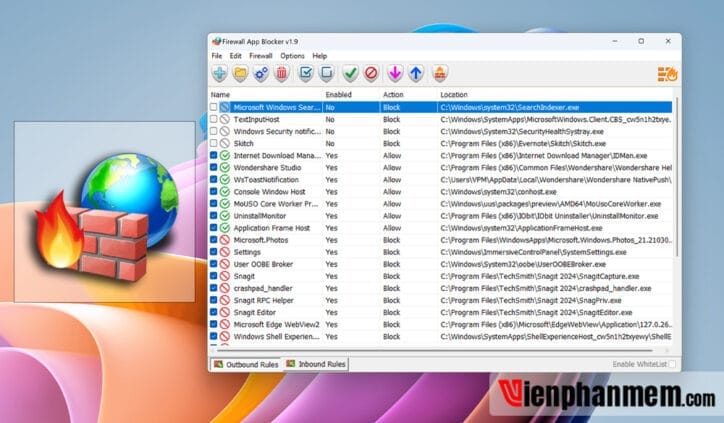724x423 pixels.
Task: Select the Snagit RPC Helper row name
Action: tap(263, 300)
